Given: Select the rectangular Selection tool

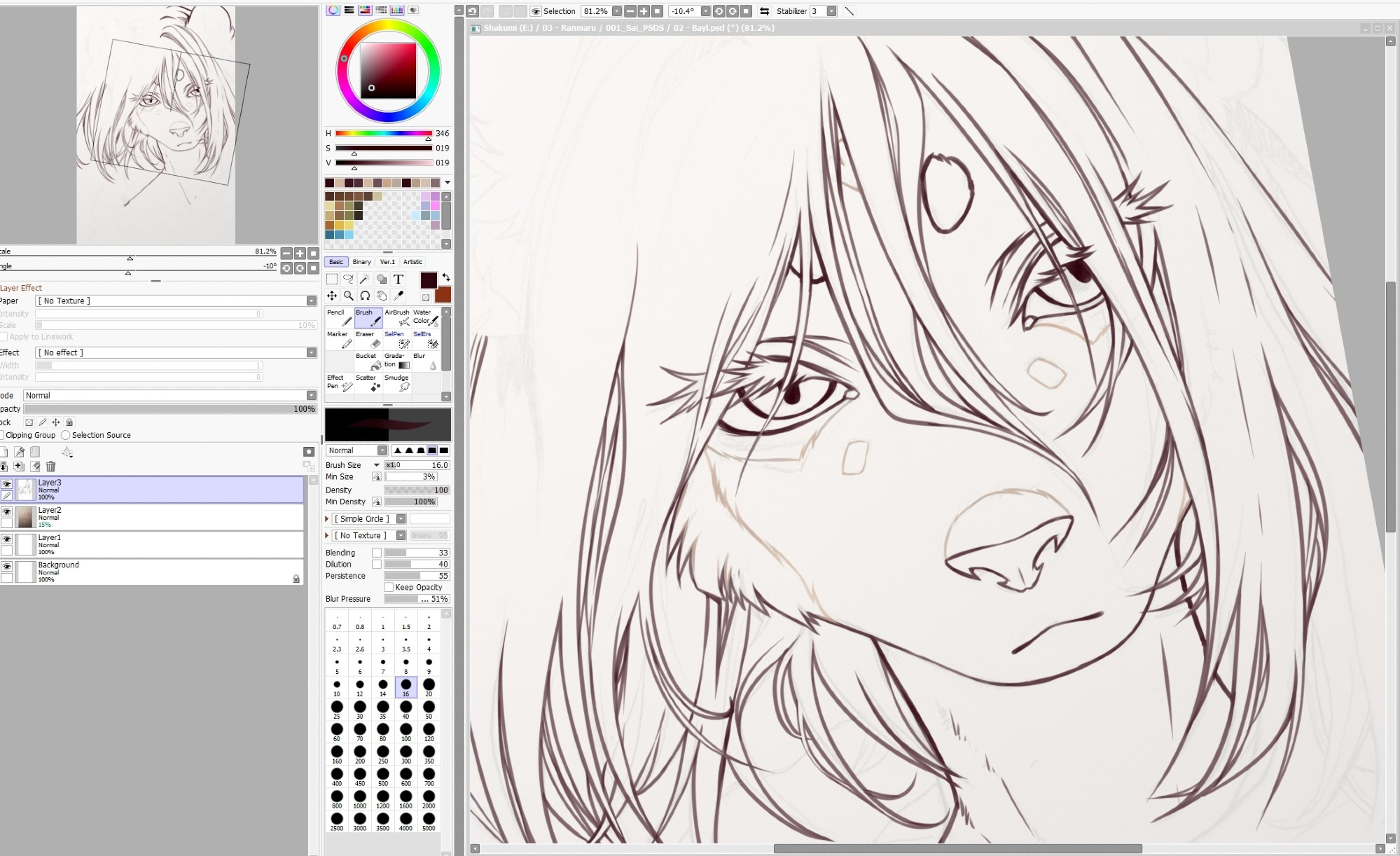Looking at the screenshot, I should tap(332, 279).
